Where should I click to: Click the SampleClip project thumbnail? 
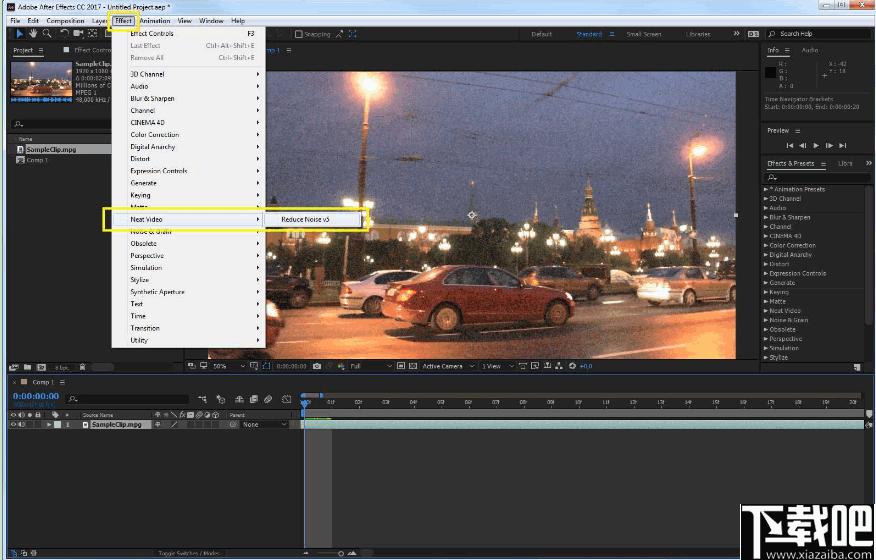pyautogui.click(x=41, y=81)
